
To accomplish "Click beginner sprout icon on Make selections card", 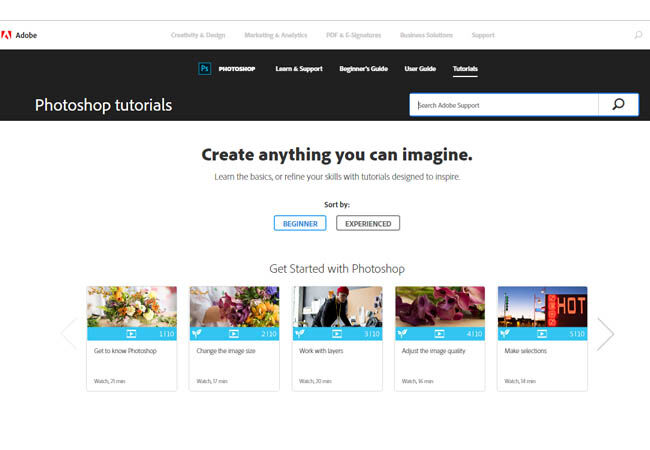I will tap(504, 333).
